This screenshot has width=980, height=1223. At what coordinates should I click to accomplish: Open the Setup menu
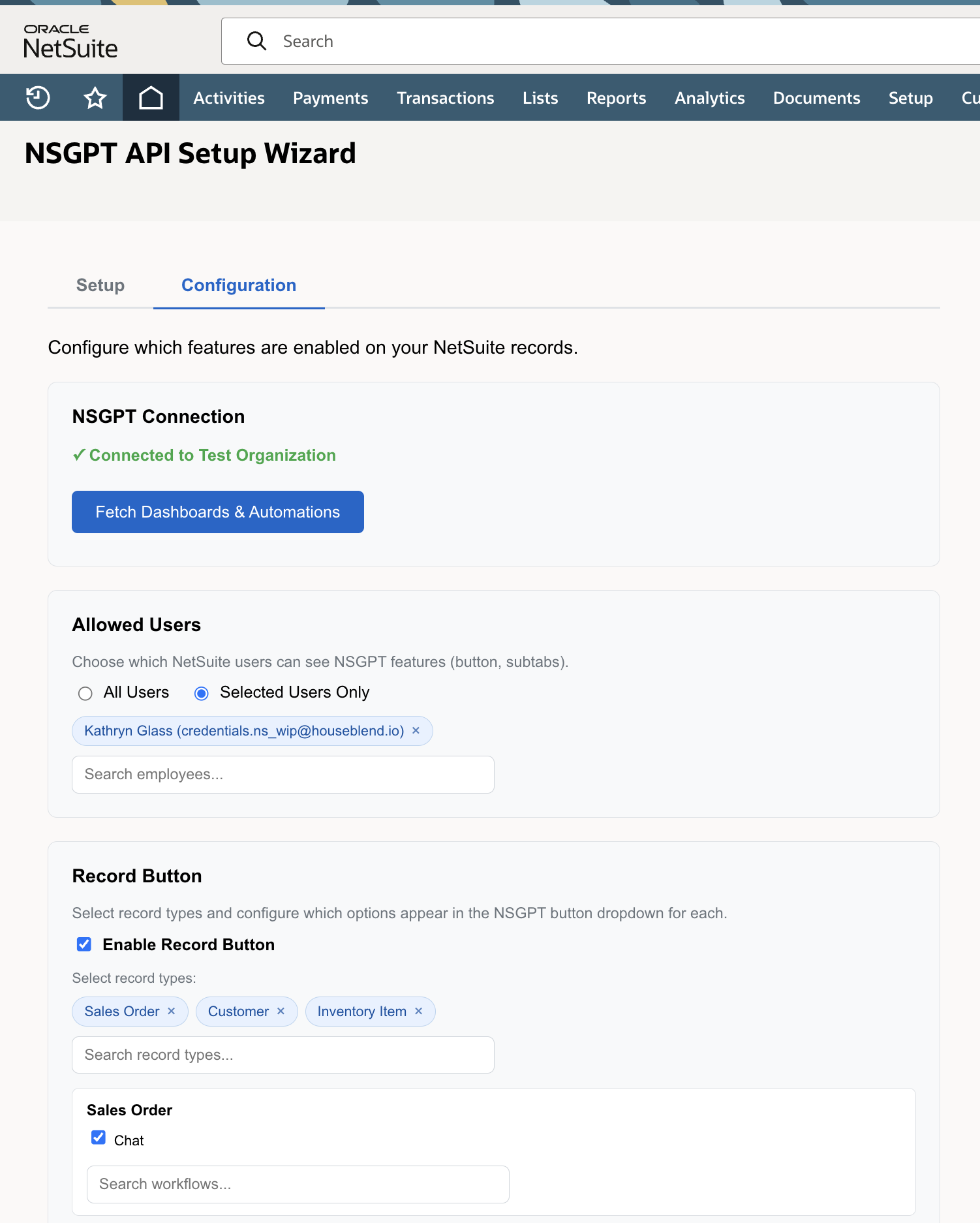(x=910, y=97)
